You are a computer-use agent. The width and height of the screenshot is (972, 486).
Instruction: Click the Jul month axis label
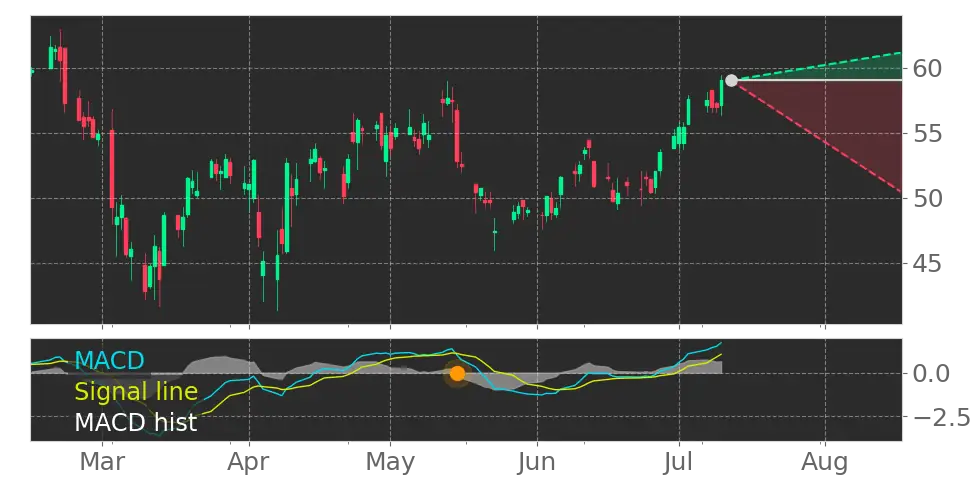coord(680,463)
